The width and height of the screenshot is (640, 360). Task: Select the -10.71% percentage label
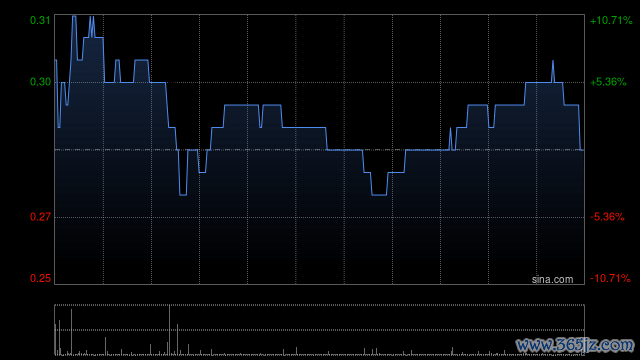point(610,278)
